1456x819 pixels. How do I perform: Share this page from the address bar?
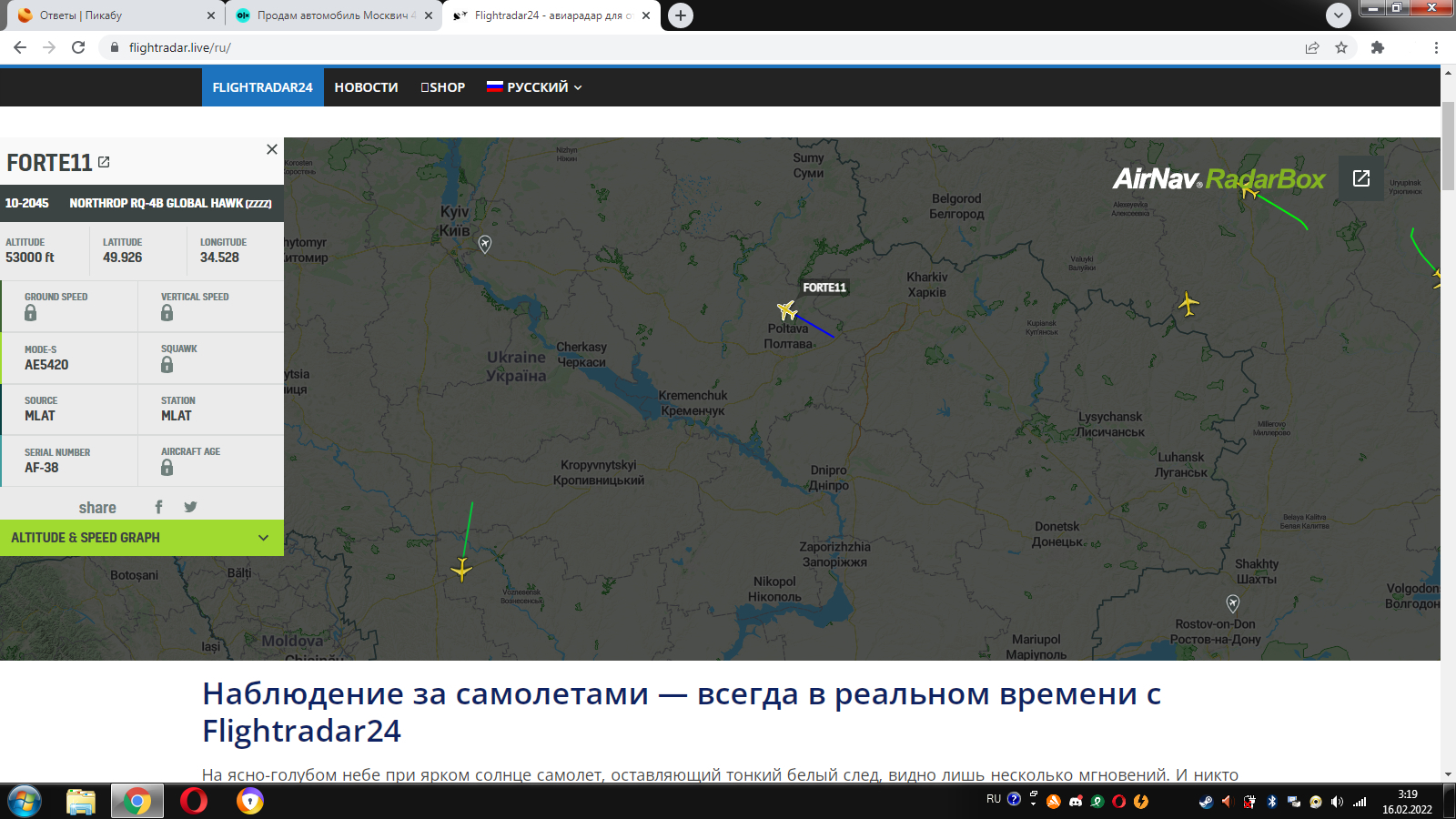1312,47
